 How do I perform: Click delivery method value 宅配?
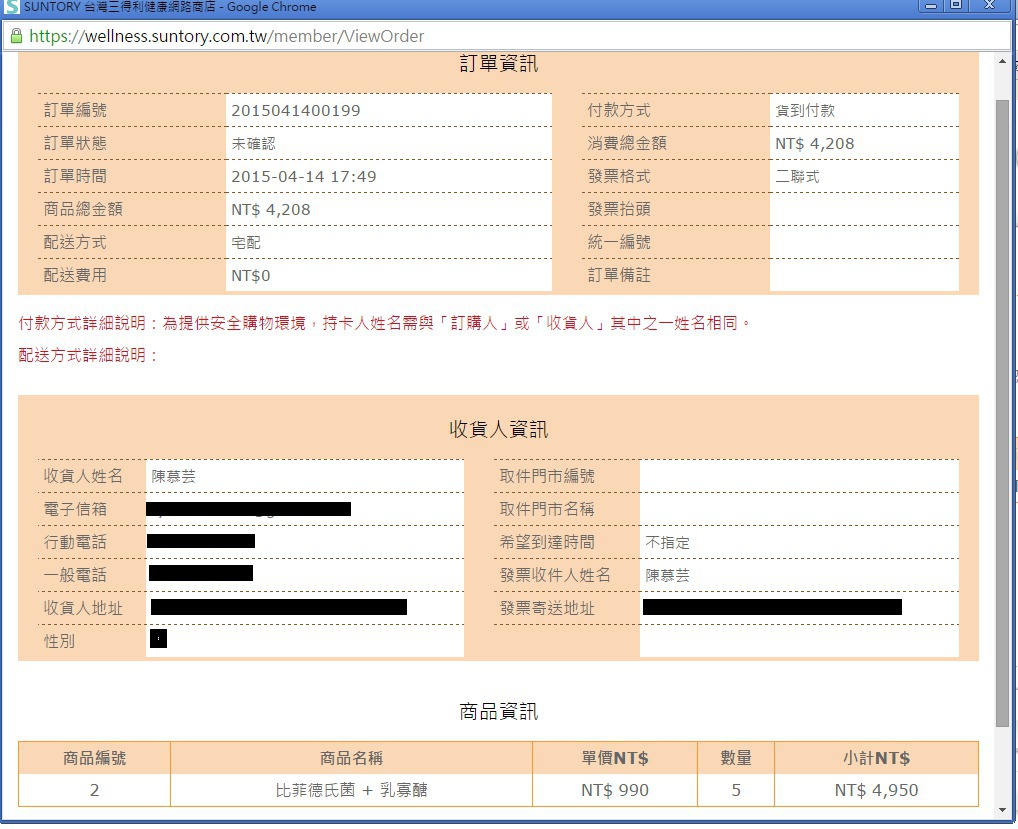pyautogui.click(x=245, y=243)
